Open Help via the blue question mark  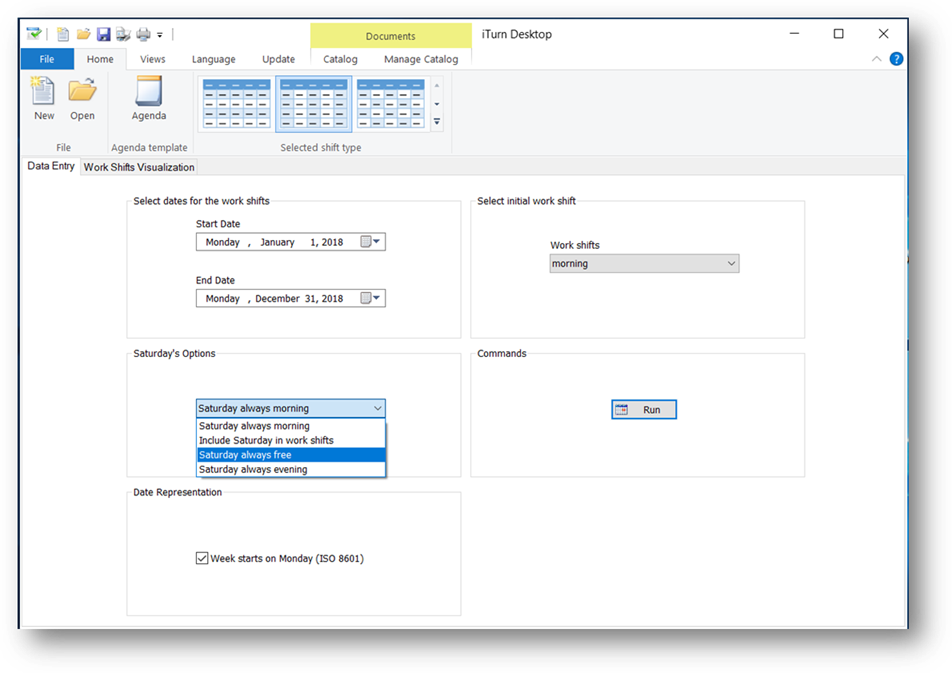coord(896,59)
